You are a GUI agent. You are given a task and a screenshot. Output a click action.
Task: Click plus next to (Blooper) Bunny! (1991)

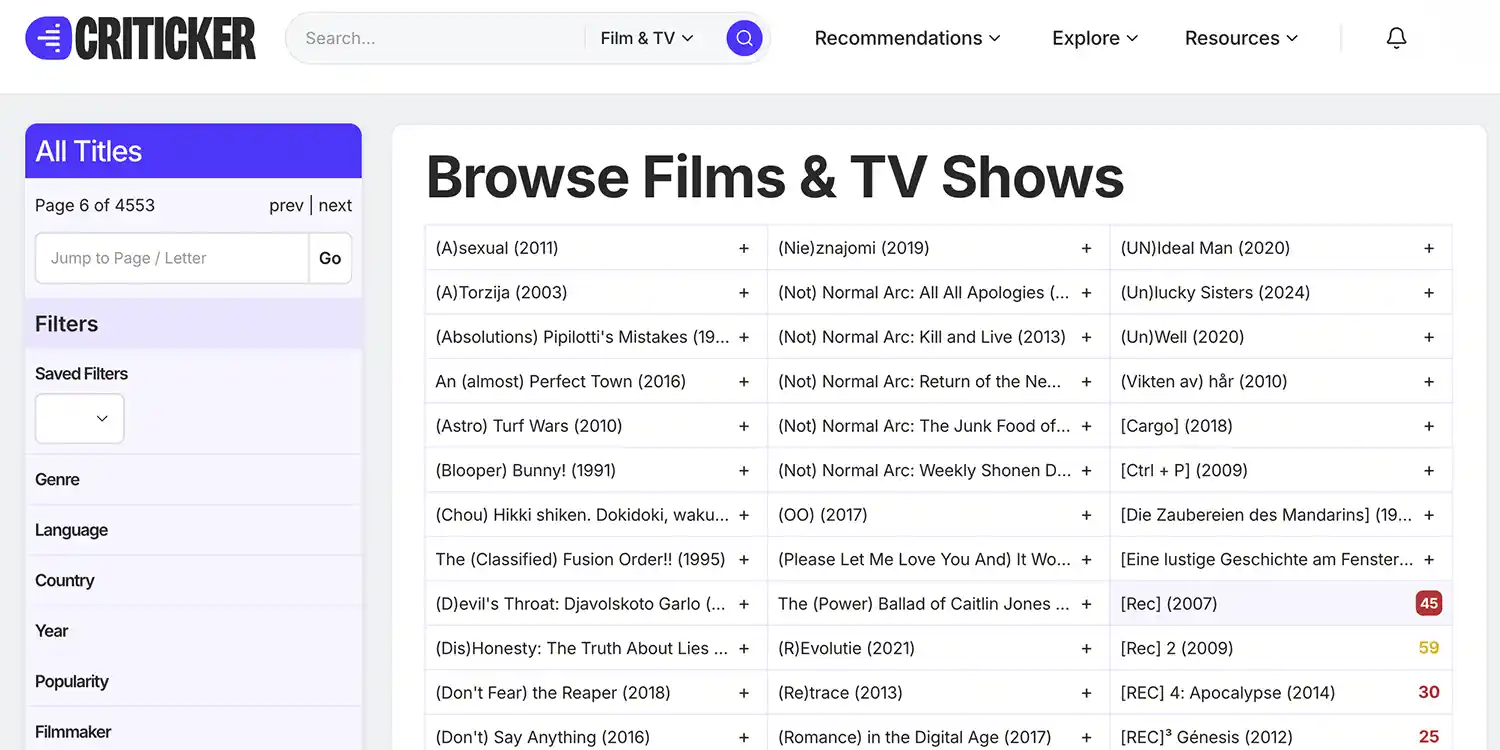tap(744, 470)
